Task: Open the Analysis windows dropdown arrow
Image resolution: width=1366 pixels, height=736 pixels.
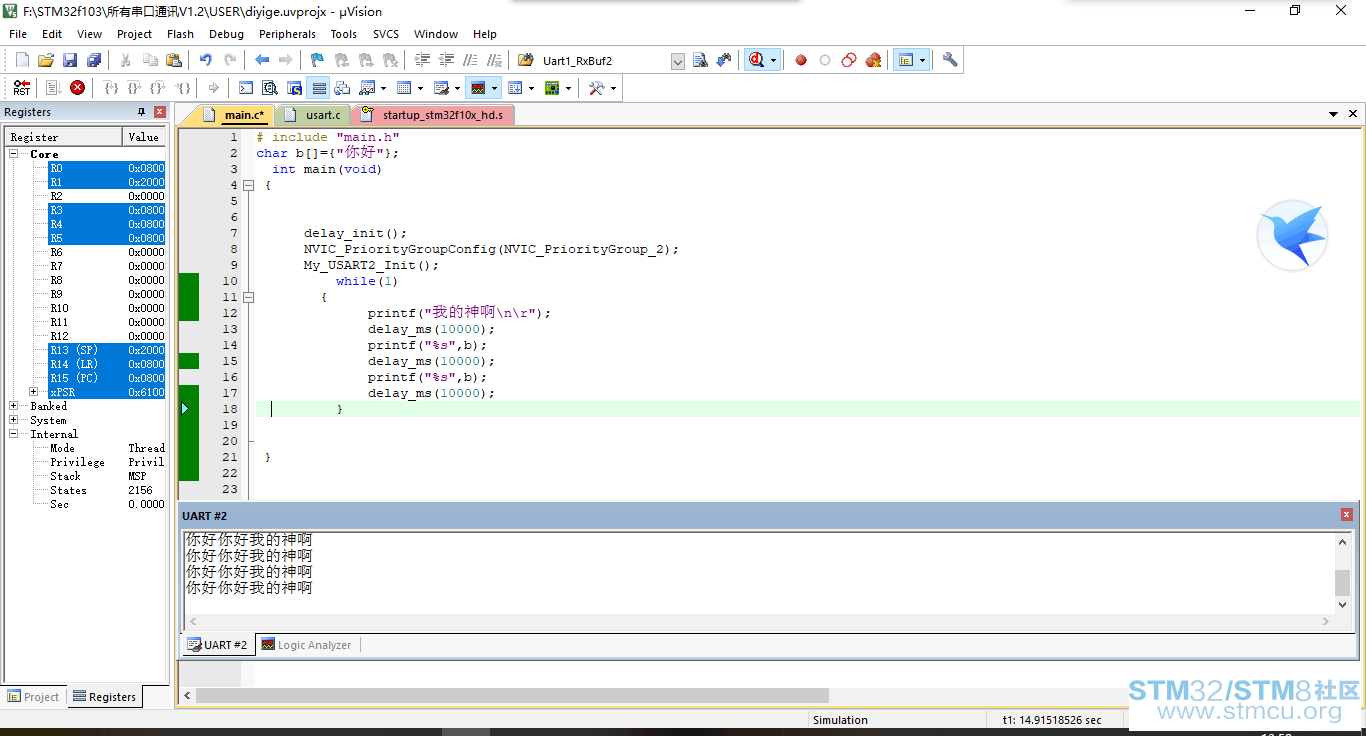Action: pos(494,88)
